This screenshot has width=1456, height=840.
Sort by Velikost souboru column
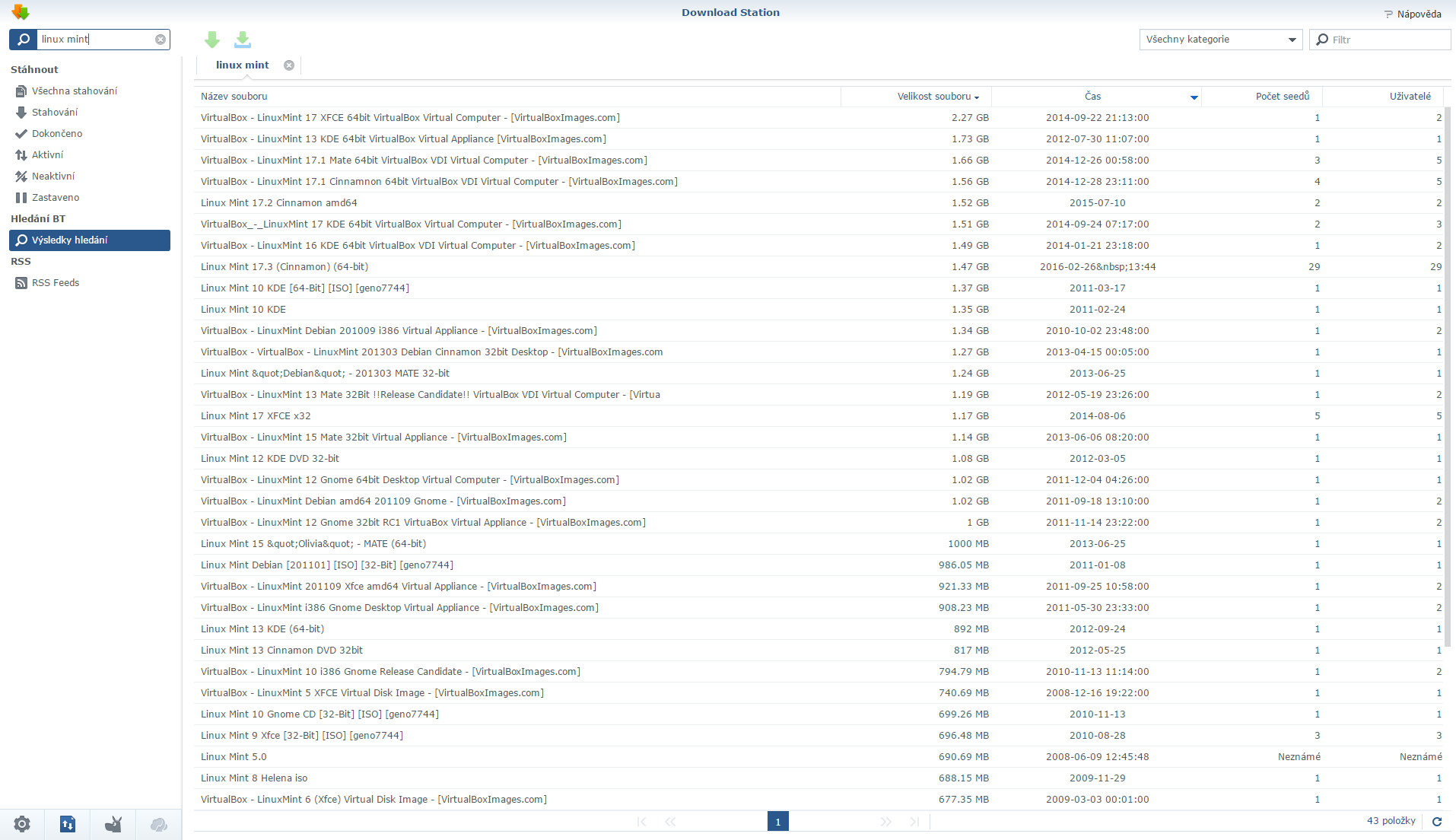[933, 97]
